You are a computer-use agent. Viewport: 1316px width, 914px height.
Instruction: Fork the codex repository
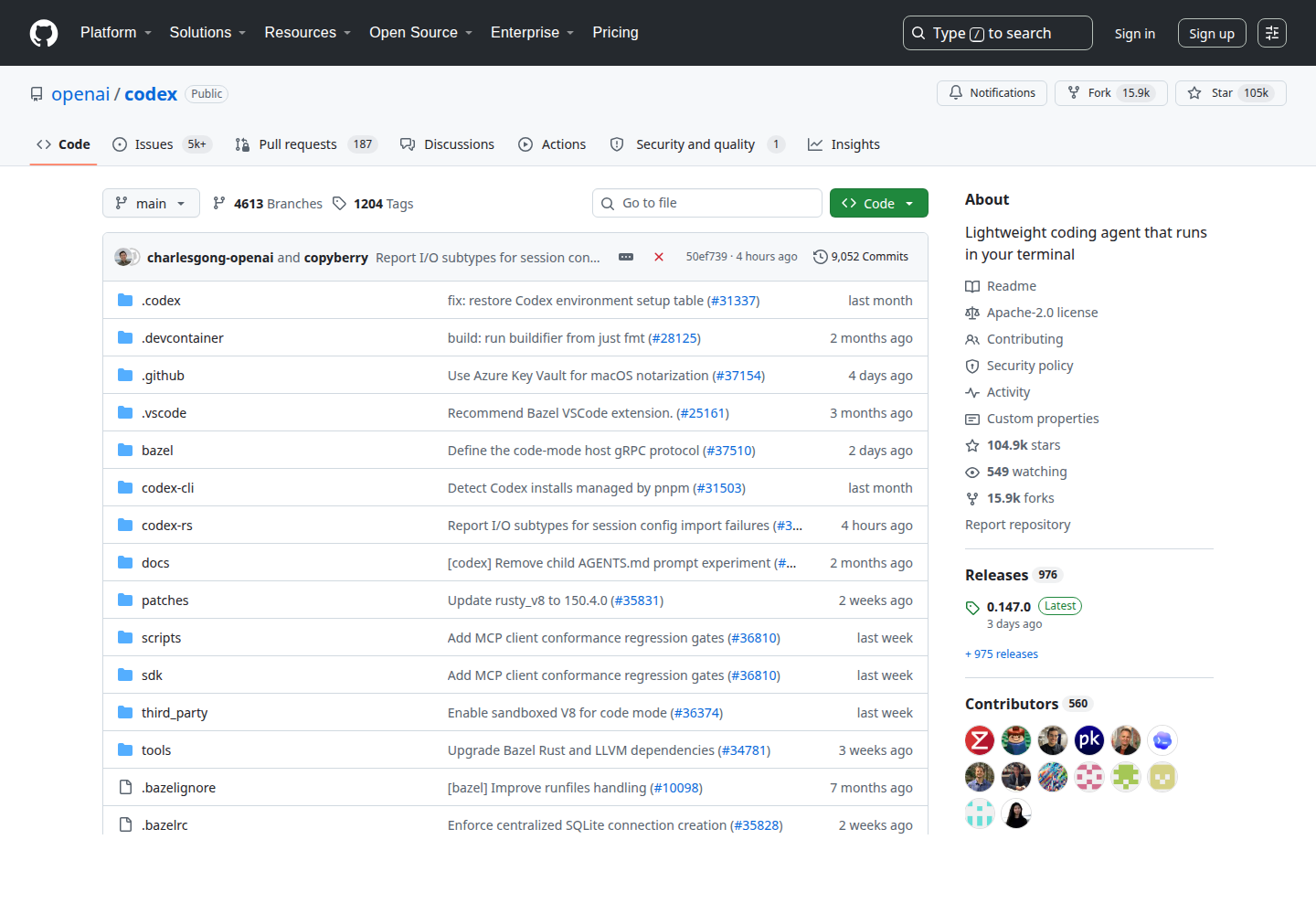(x=1111, y=93)
